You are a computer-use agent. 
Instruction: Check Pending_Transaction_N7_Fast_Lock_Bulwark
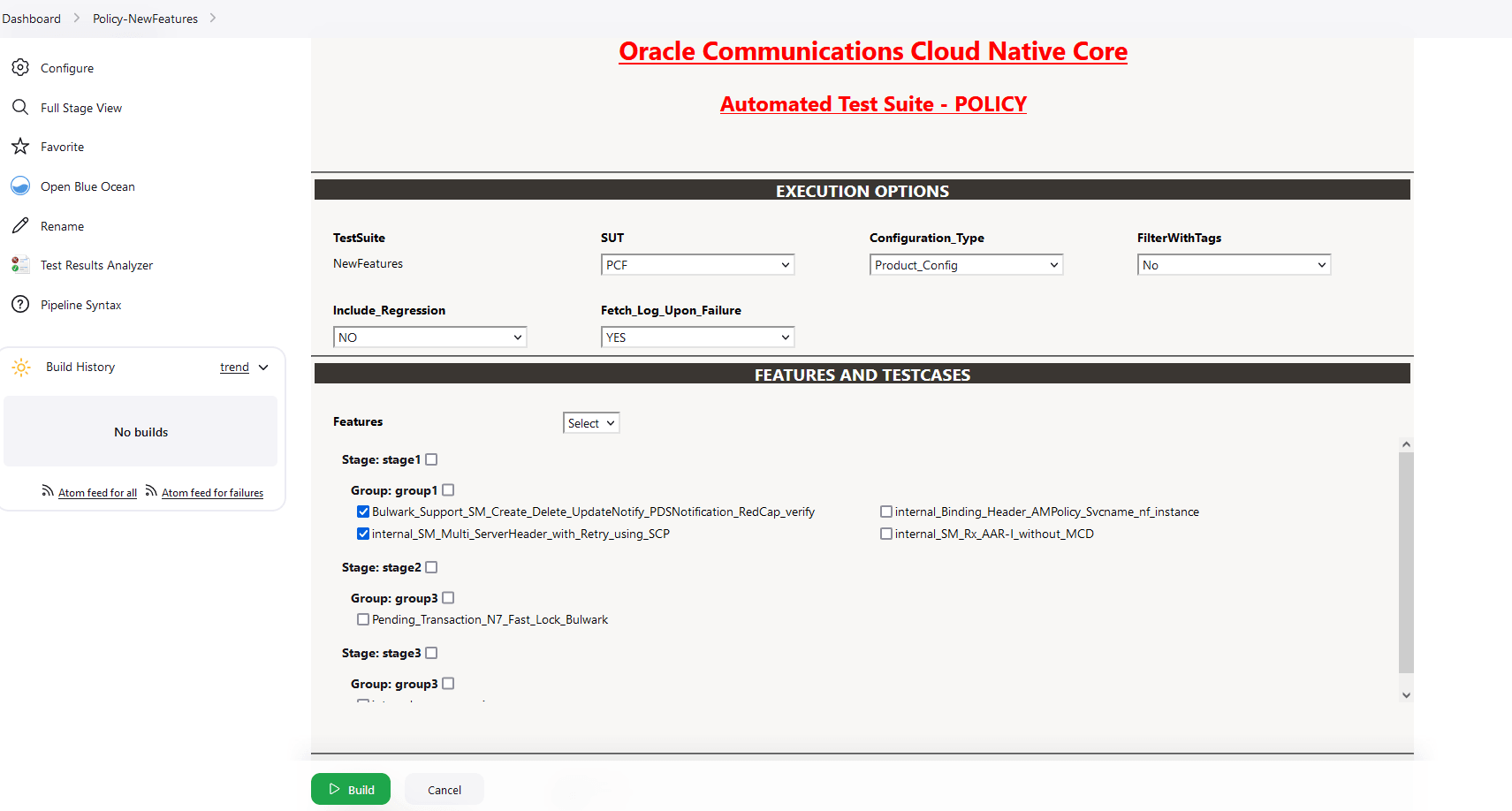pyautogui.click(x=363, y=619)
